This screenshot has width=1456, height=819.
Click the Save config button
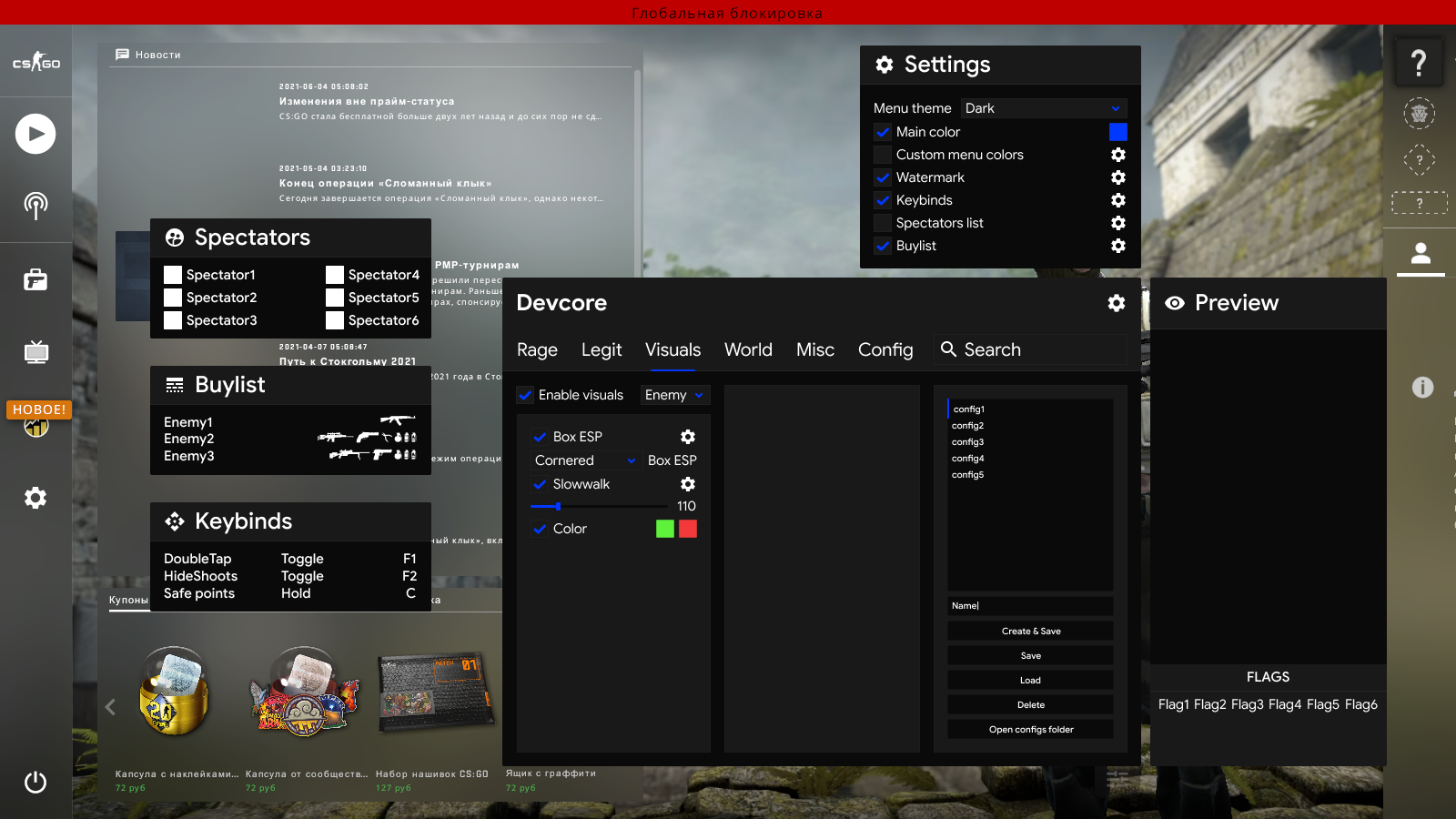tap(1030, 655)
